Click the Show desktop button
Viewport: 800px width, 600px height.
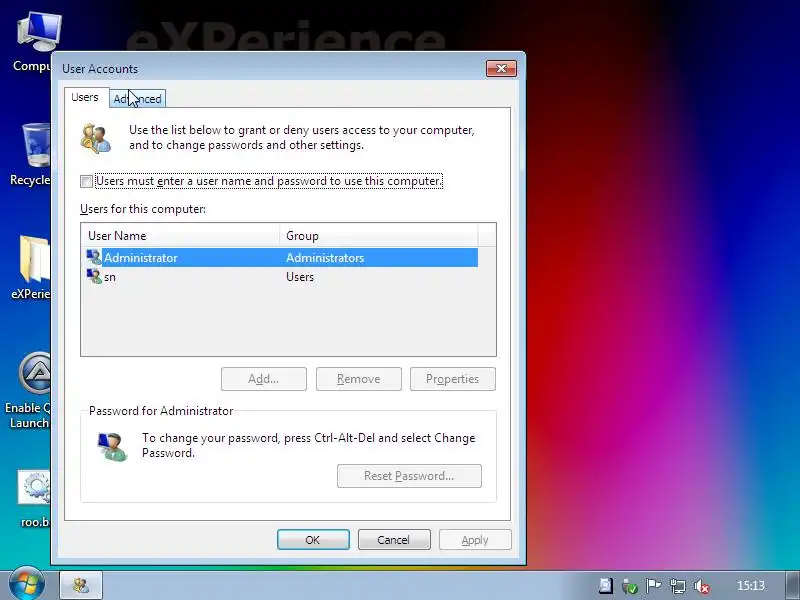click(x=792, y=585)
